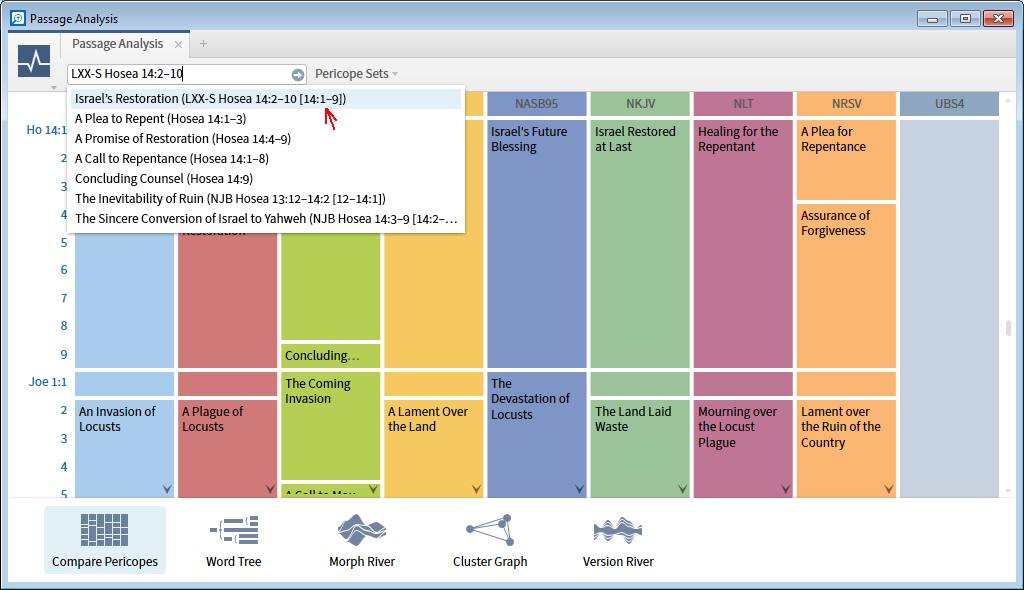The image size is (1024, 590).
Task: Open the Israel Restored at Last pericope
Action: pos(640,244)
